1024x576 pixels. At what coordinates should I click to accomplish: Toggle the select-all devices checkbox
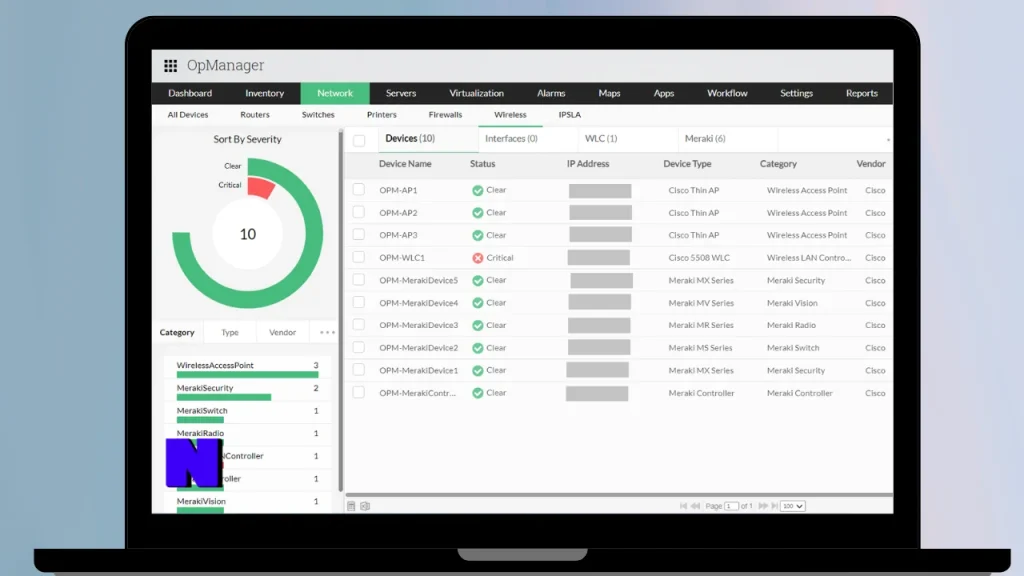[359, 140]
